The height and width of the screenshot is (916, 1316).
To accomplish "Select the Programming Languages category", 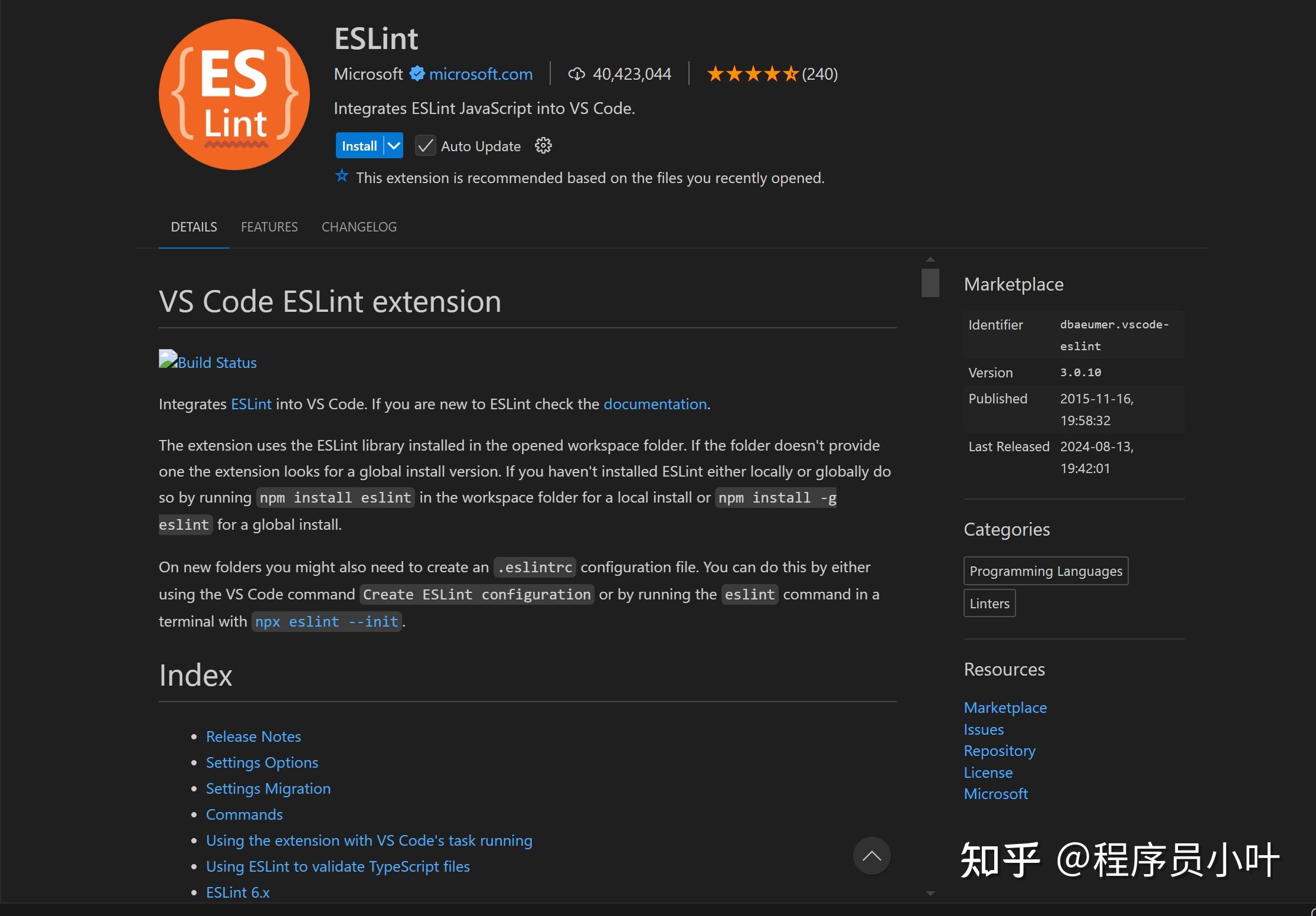I will point(1046,571).
